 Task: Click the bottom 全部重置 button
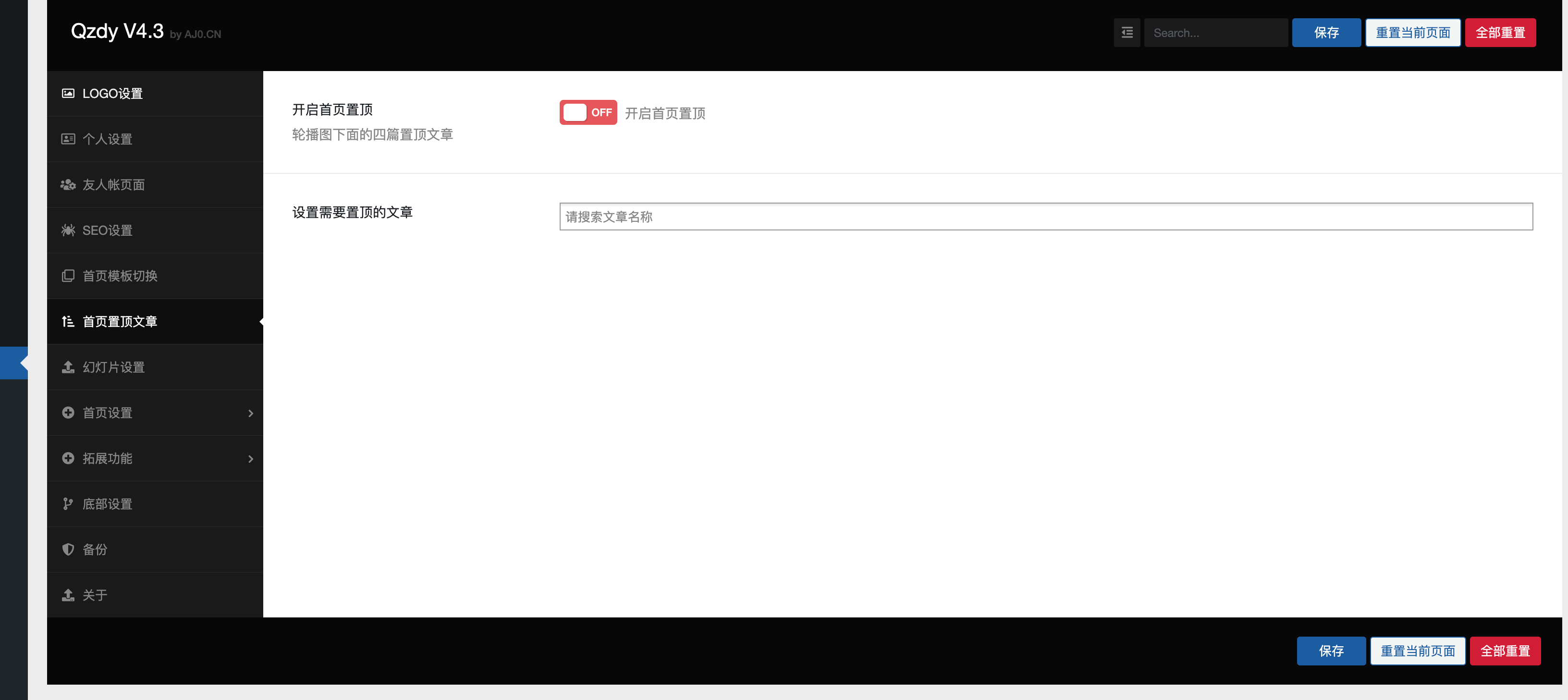point(1505,651)
